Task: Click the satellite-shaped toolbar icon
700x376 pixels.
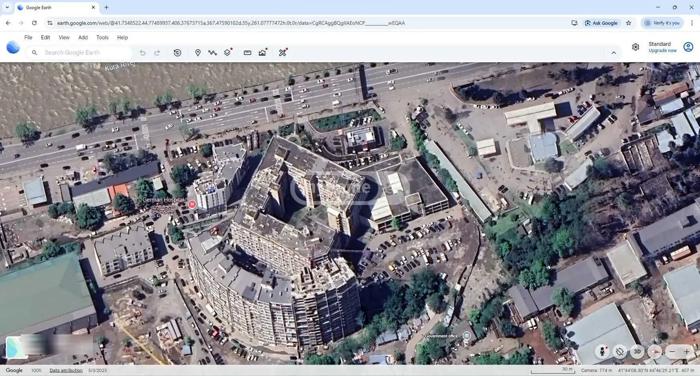Action: coord(283,52)
